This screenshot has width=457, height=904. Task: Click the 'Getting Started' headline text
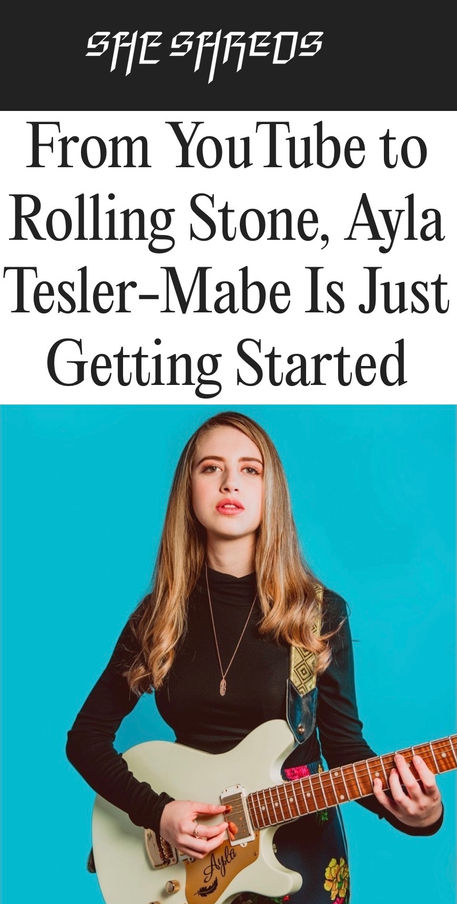click(227, 365)
